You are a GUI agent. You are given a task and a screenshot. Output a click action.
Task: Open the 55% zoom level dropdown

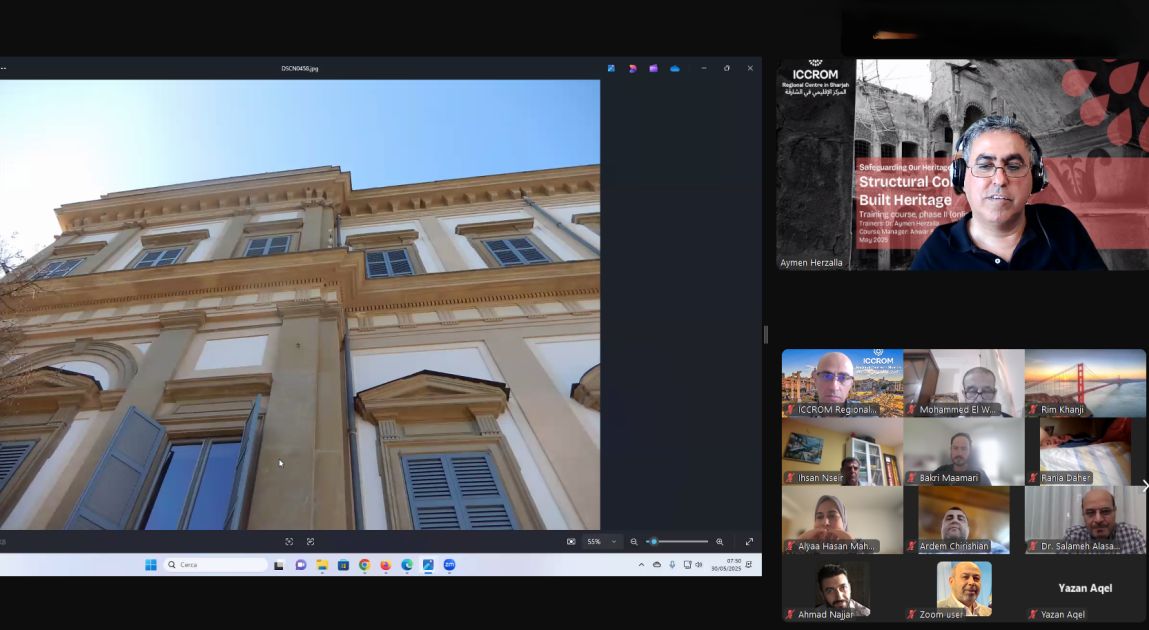602,541
